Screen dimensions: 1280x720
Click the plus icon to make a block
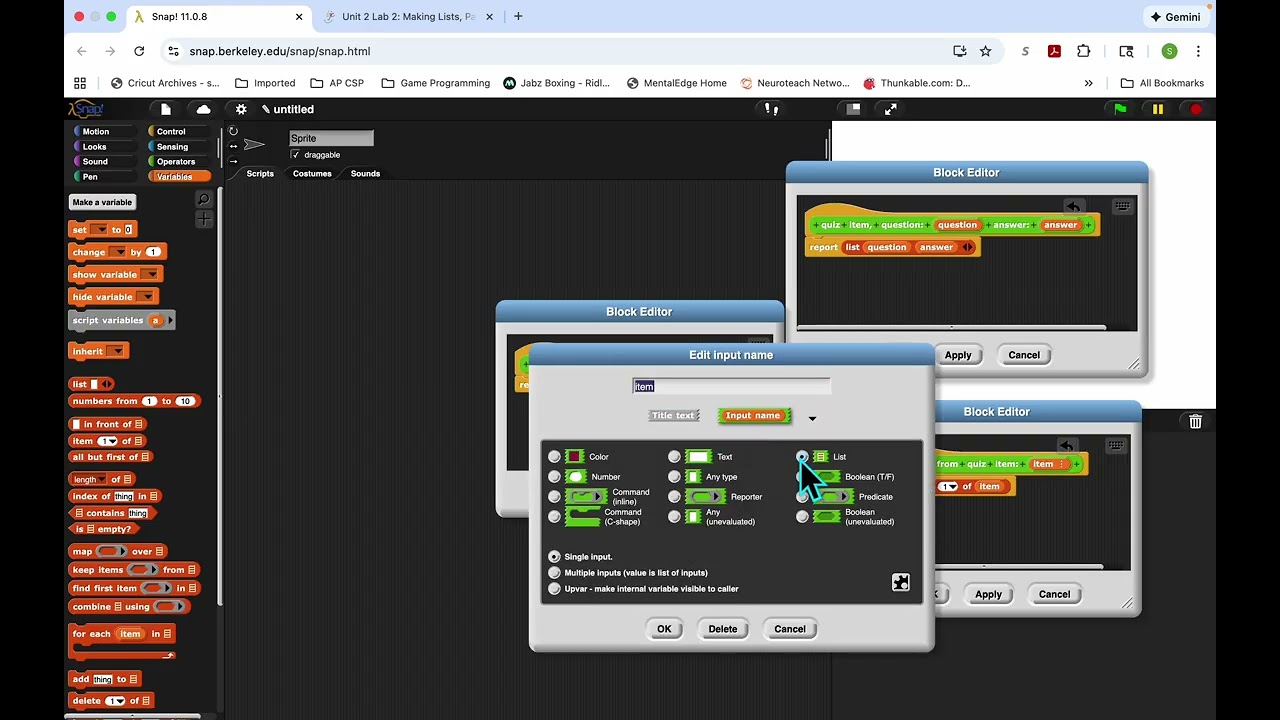pos(204,219)
